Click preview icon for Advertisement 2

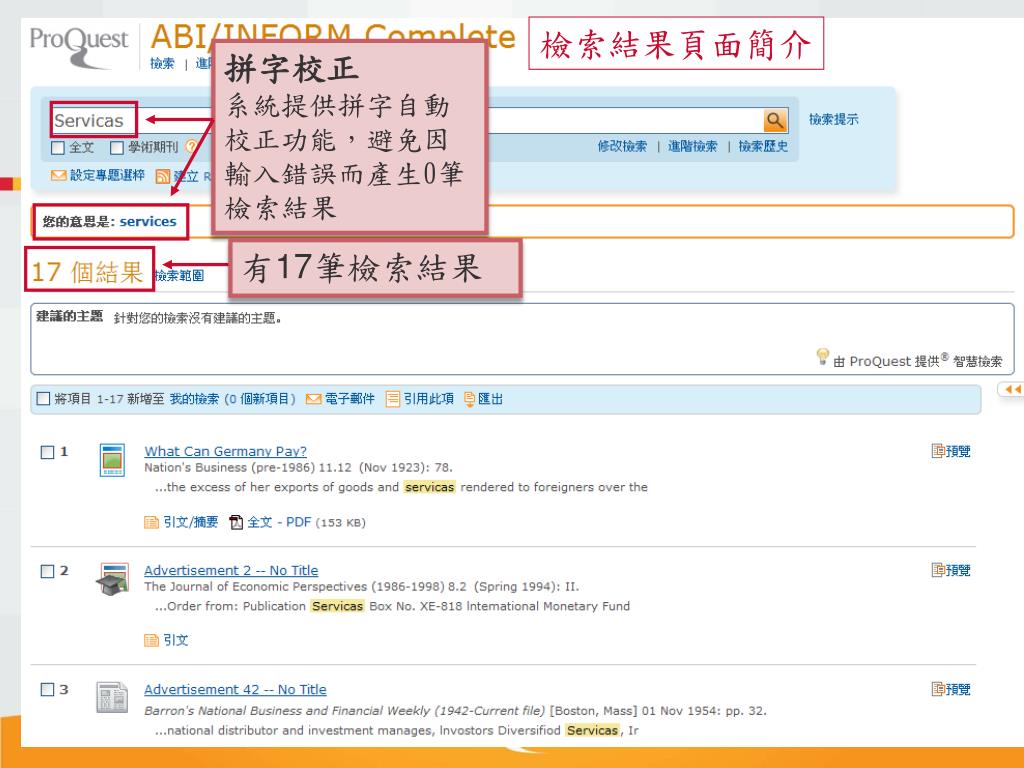(x=938, y=570)
